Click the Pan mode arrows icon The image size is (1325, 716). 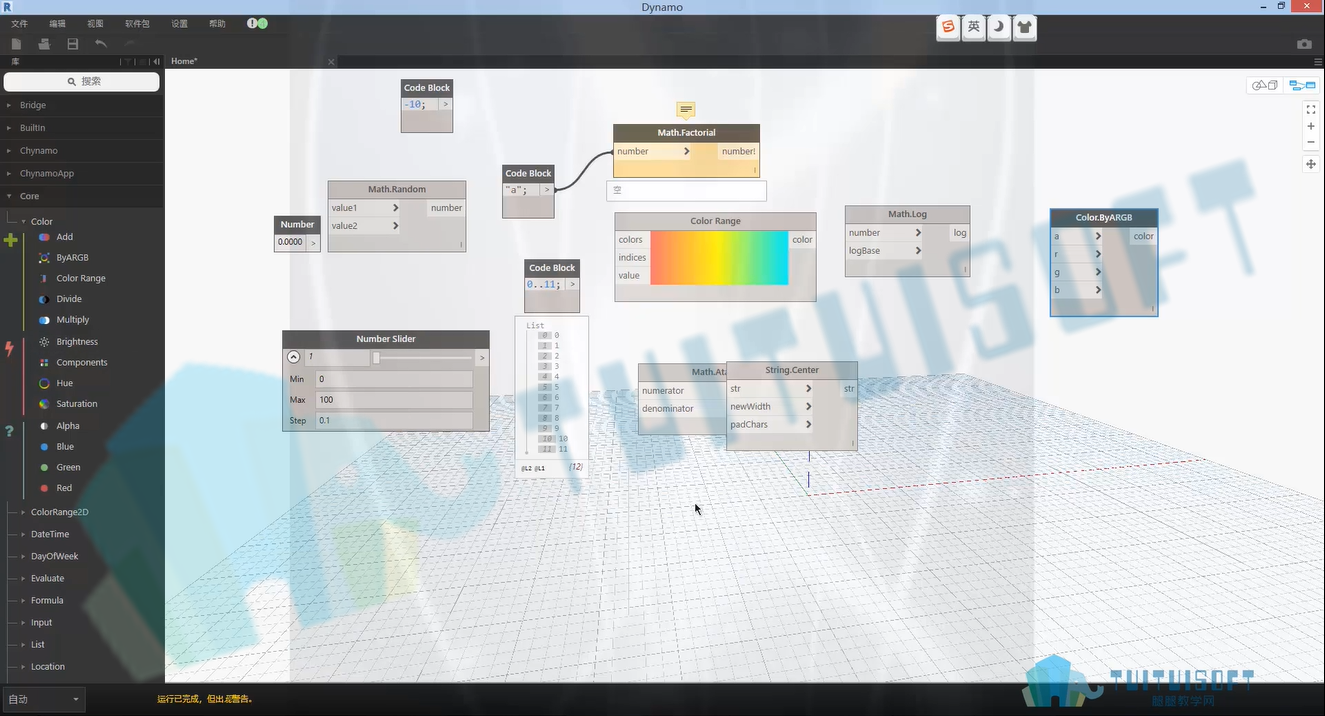coord(1311,164)
